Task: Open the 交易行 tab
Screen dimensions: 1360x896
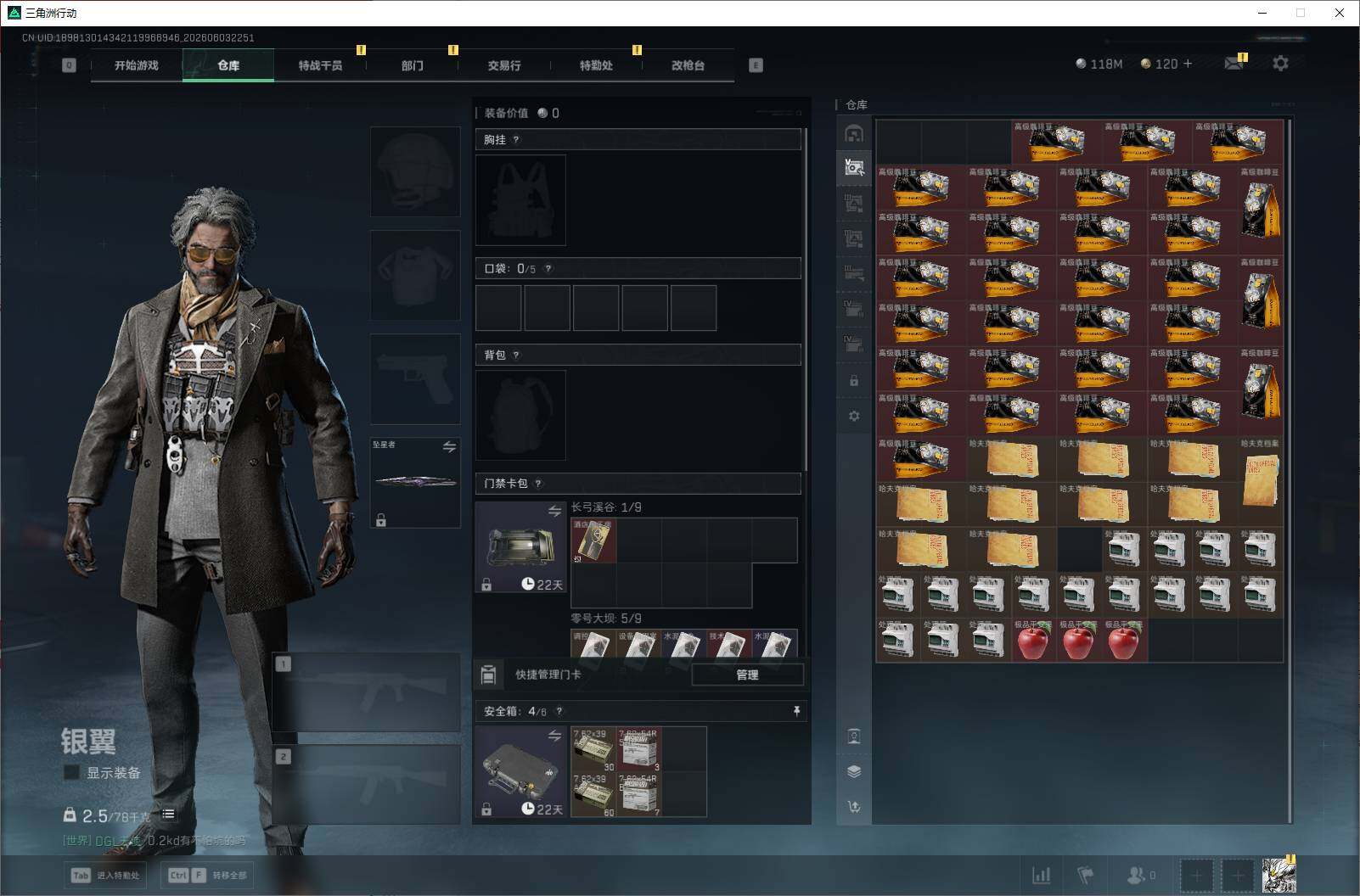Action: point(504,65)
